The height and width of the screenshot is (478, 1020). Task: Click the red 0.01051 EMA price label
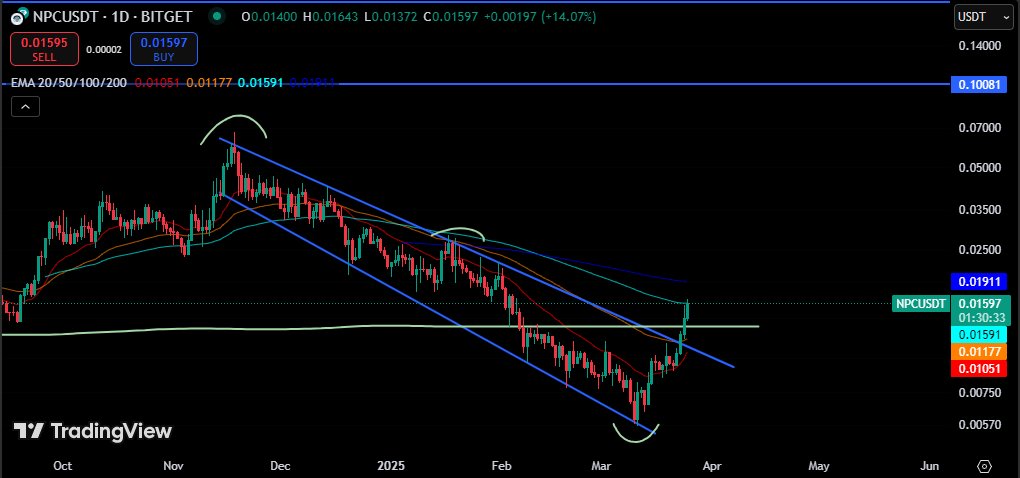point(979,369)
